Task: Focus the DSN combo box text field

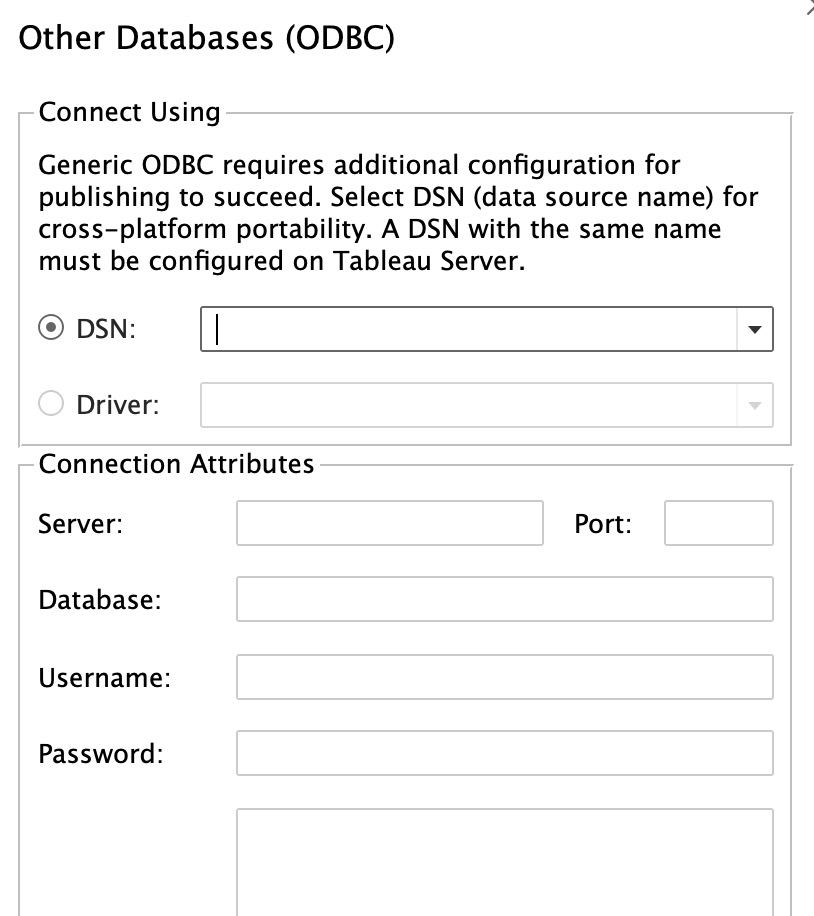Action: coord(469,329)
